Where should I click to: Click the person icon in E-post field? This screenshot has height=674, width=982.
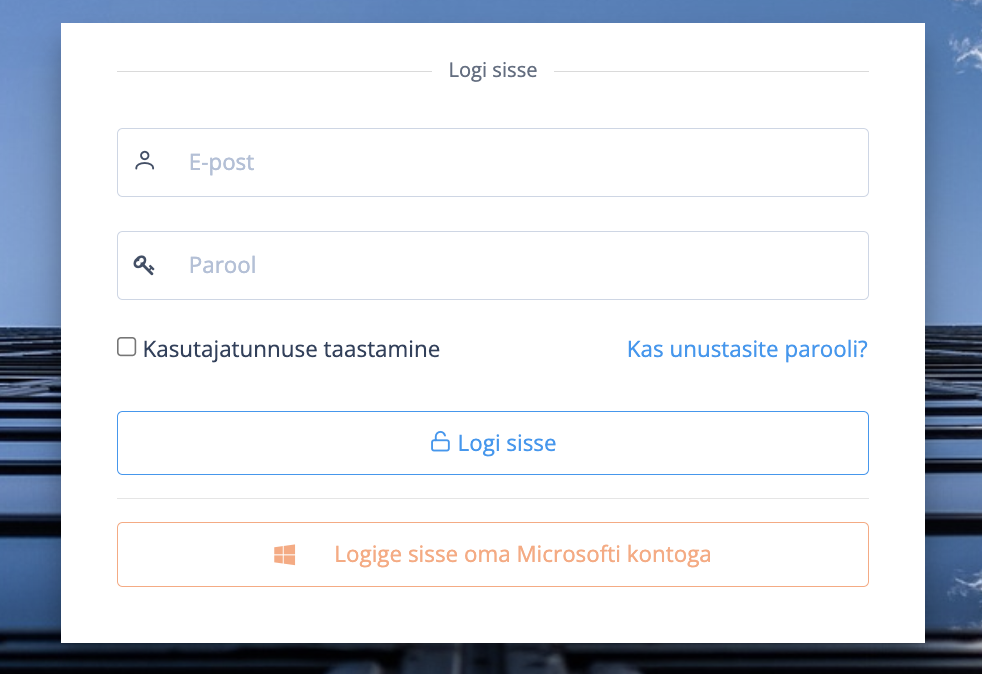(145, 161)
